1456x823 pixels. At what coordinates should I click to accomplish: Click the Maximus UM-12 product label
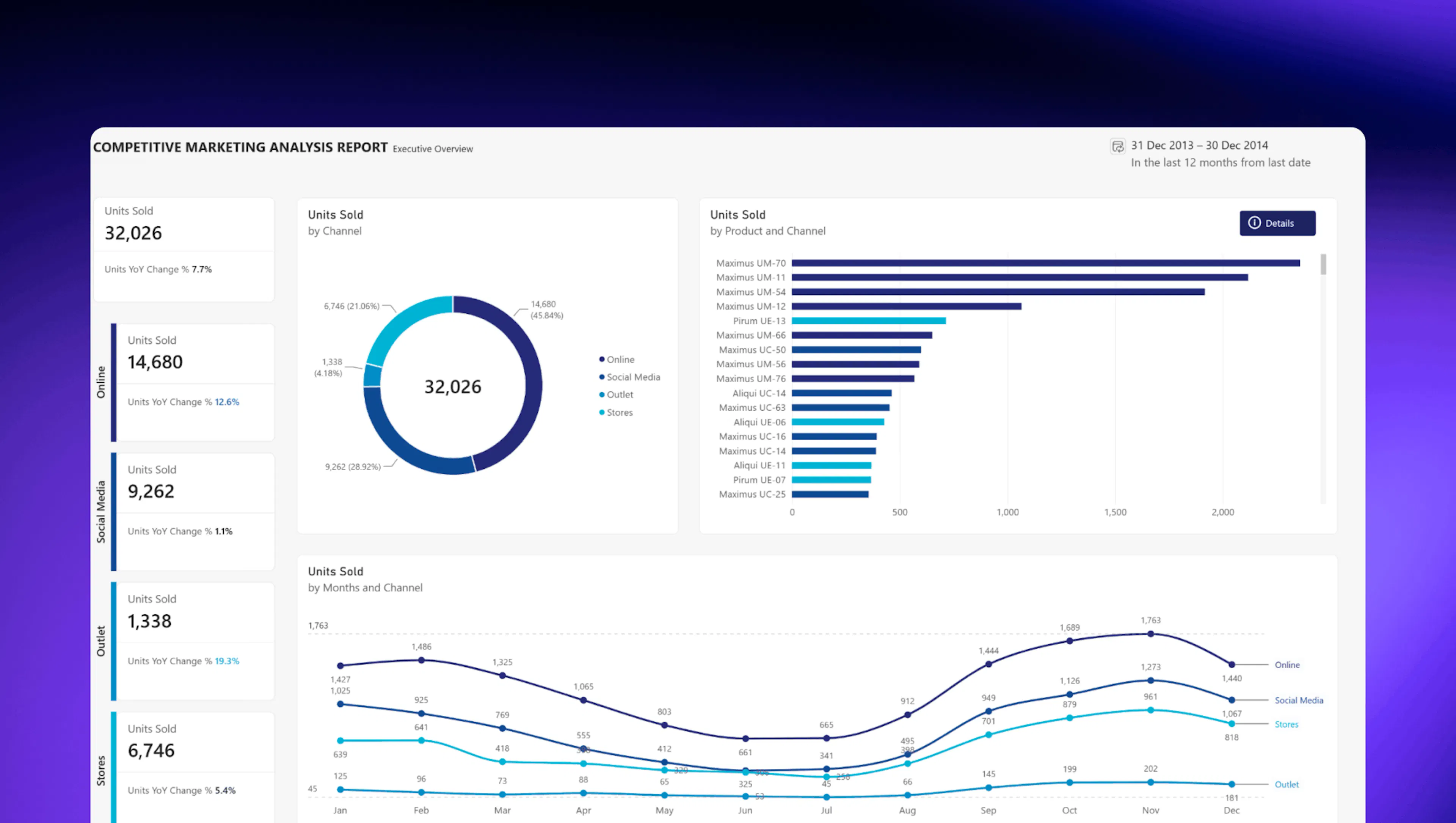click(x=751, y=306)
